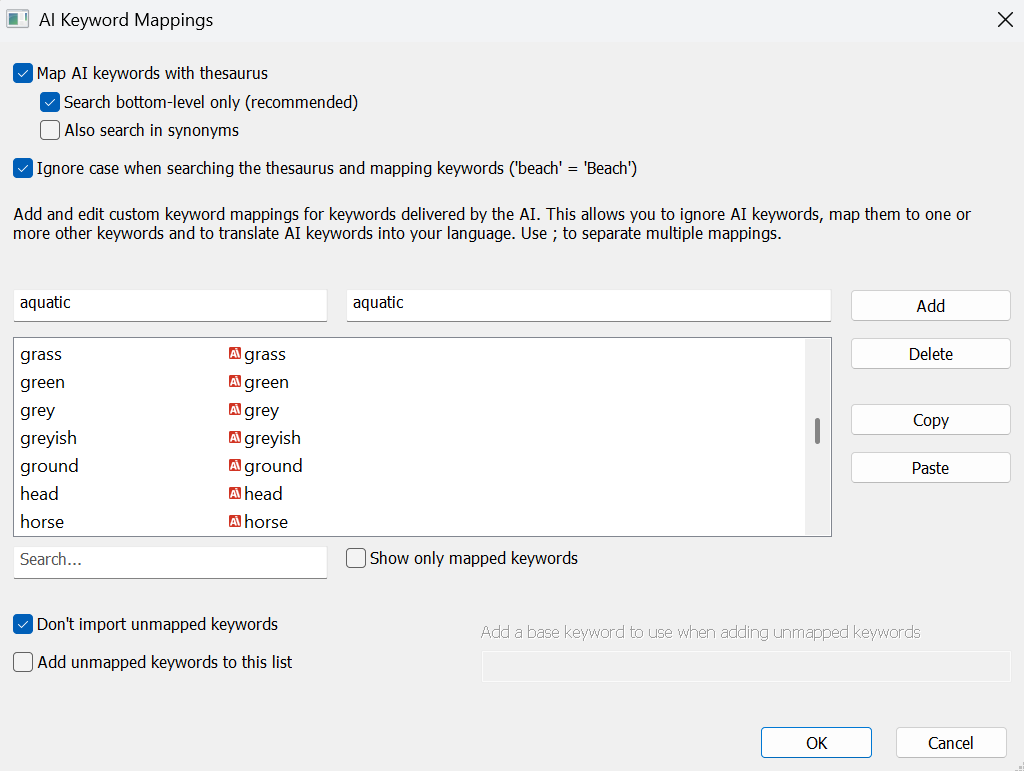Screen dimensions: 1024x771
Task: Uncheck Don't import unmapped keywords
Action: [23, 624]
